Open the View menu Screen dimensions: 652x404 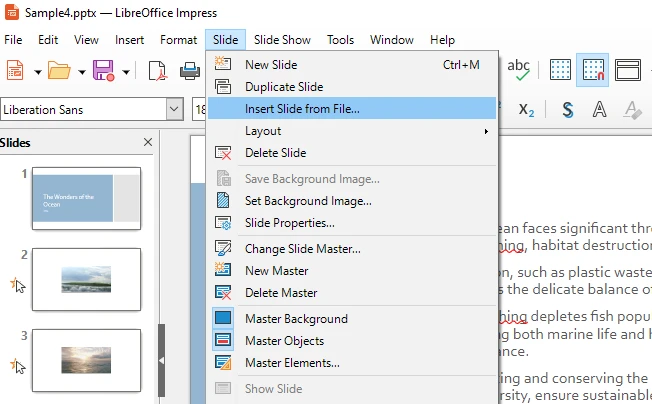coord(86,40)
